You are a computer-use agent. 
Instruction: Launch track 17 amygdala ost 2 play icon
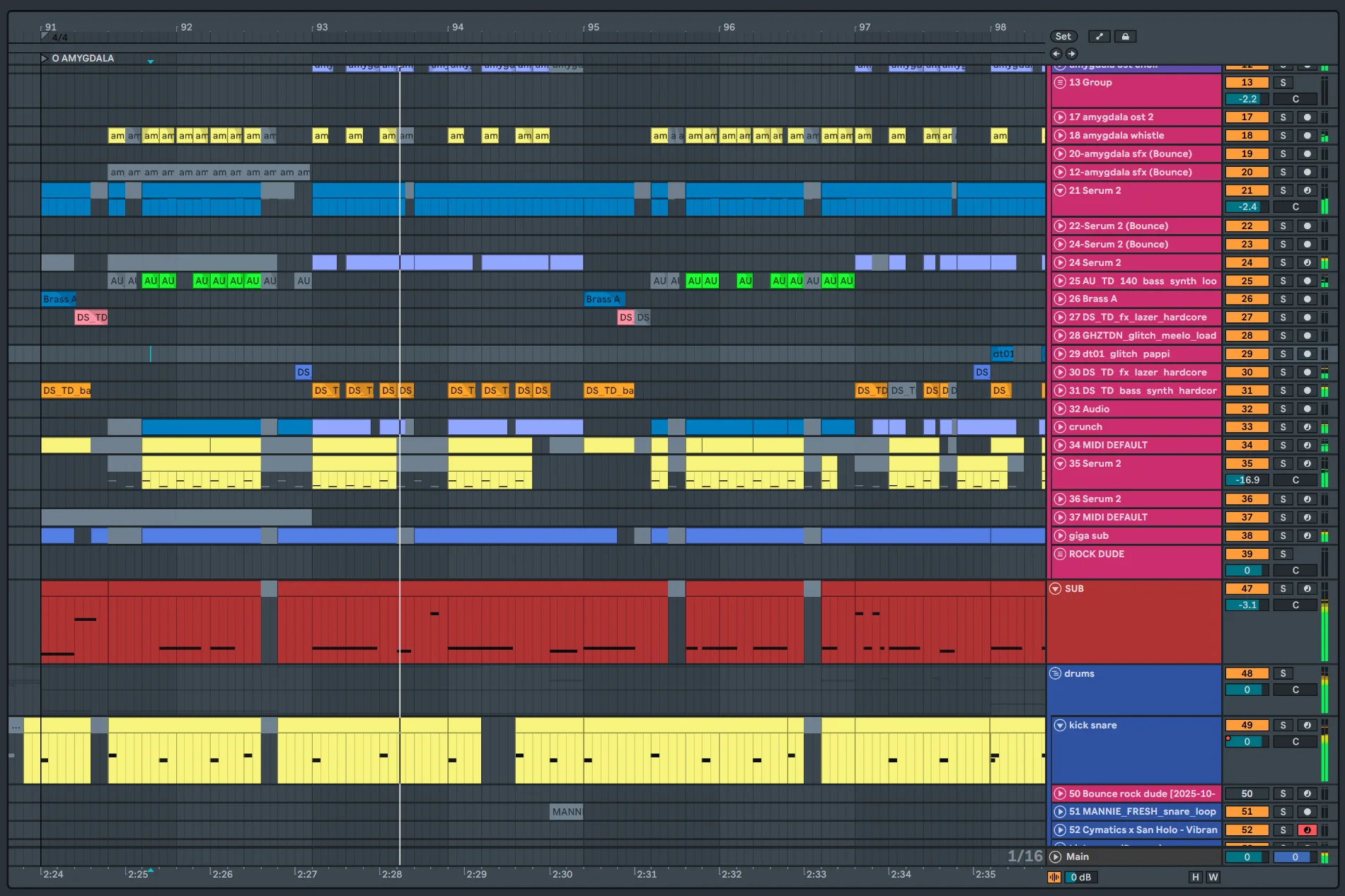[x=1060, y=117]
